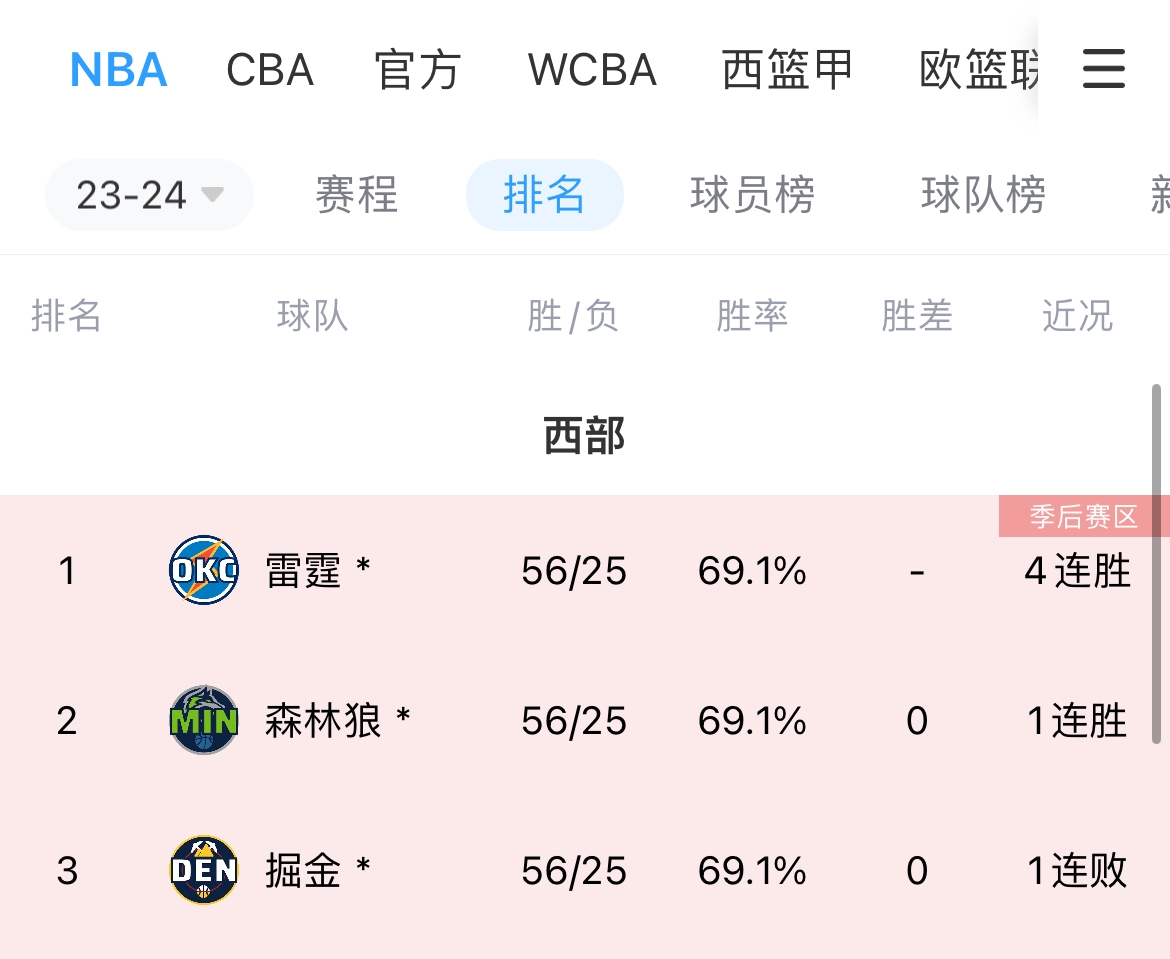Select the 排名 rankings pill

point(545,195)
